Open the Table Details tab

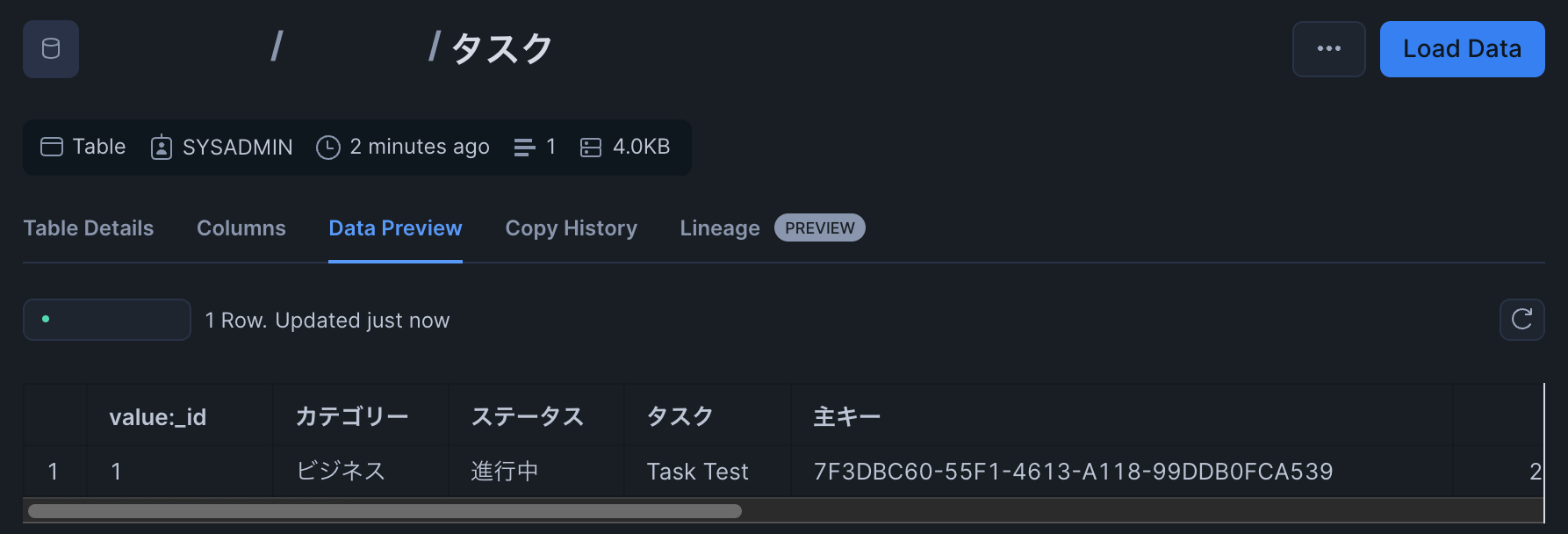coord(89,228)
